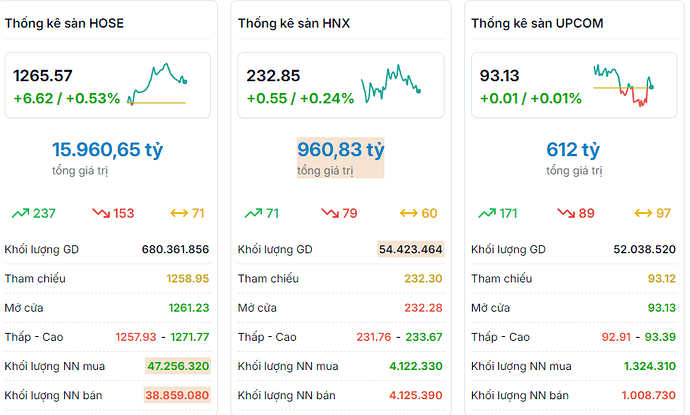690x415 pixels.
Task: Click the UPCOM declining stocks down-arrow icon
Action: 566,213
